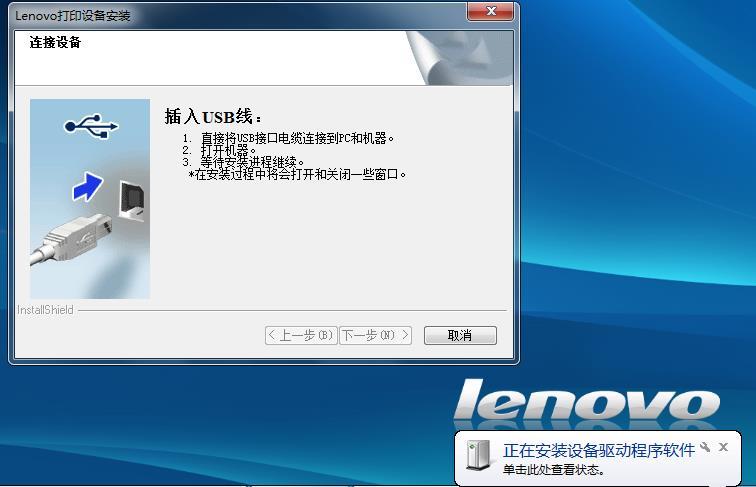Click the blue arrow pointing to USB port

coord(87,187)
